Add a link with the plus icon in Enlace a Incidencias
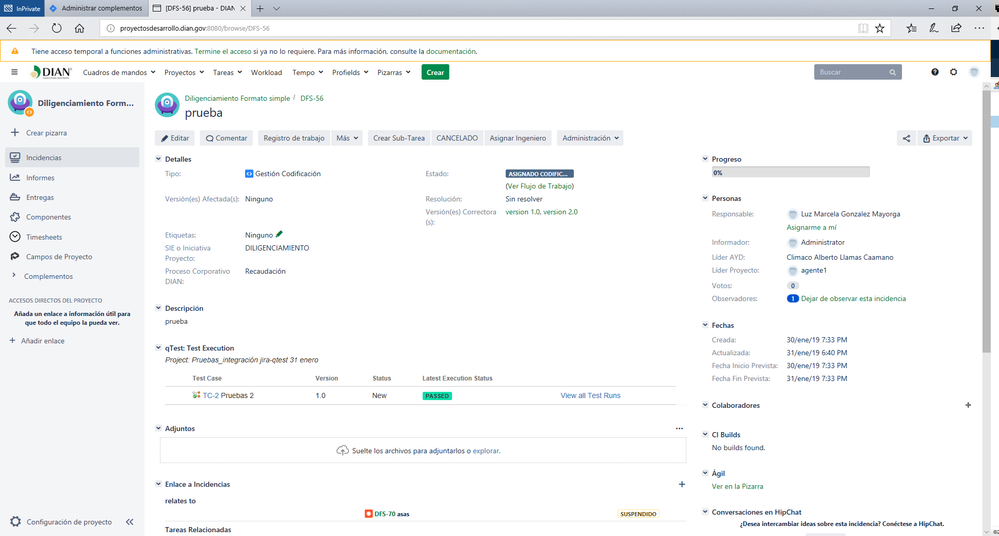The width and height of the screenshot is (999, 536). [x=682, y=484]
